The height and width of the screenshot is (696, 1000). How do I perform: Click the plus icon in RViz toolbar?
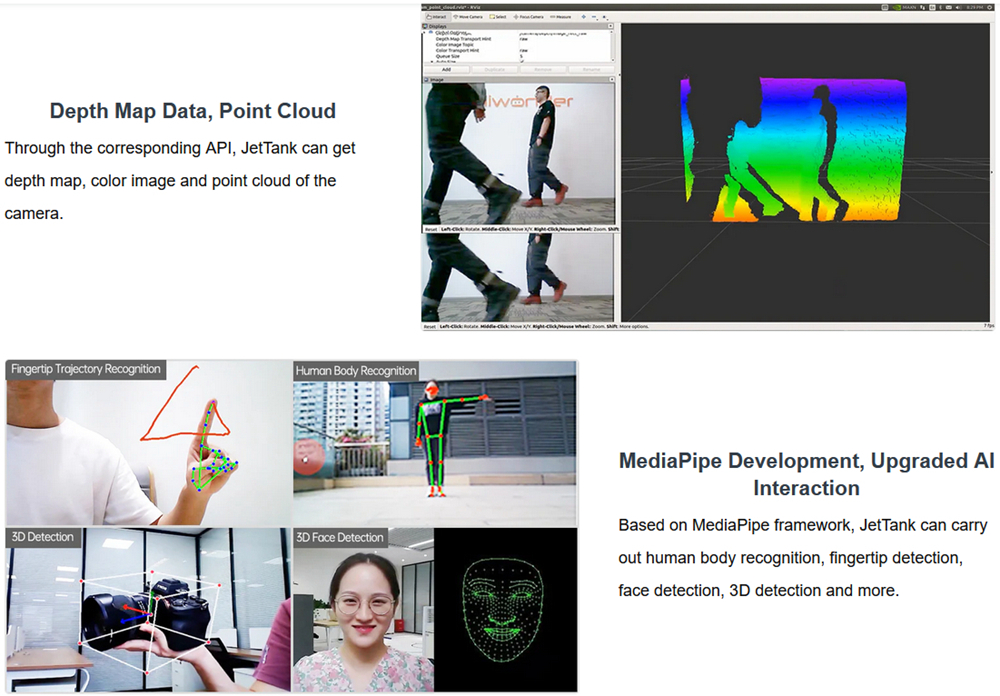coord(585,17)
